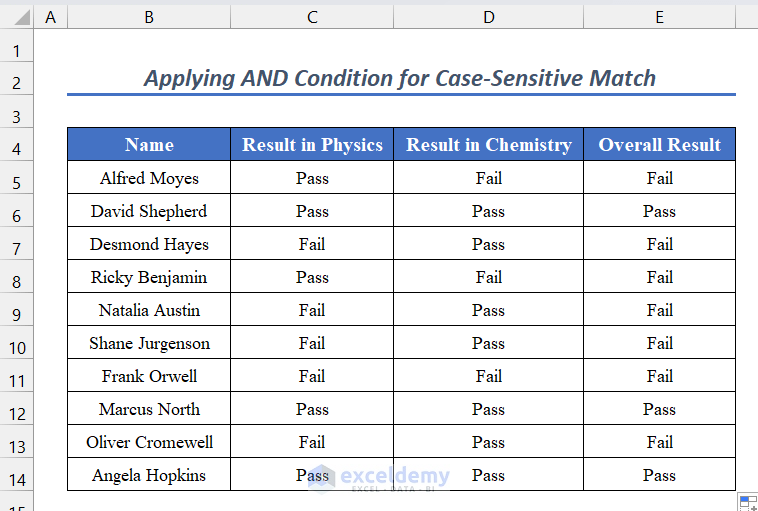Select David Shepherd's Overall Result cell
The width and height of the screenshot is (758, 511).
(659, 211)
